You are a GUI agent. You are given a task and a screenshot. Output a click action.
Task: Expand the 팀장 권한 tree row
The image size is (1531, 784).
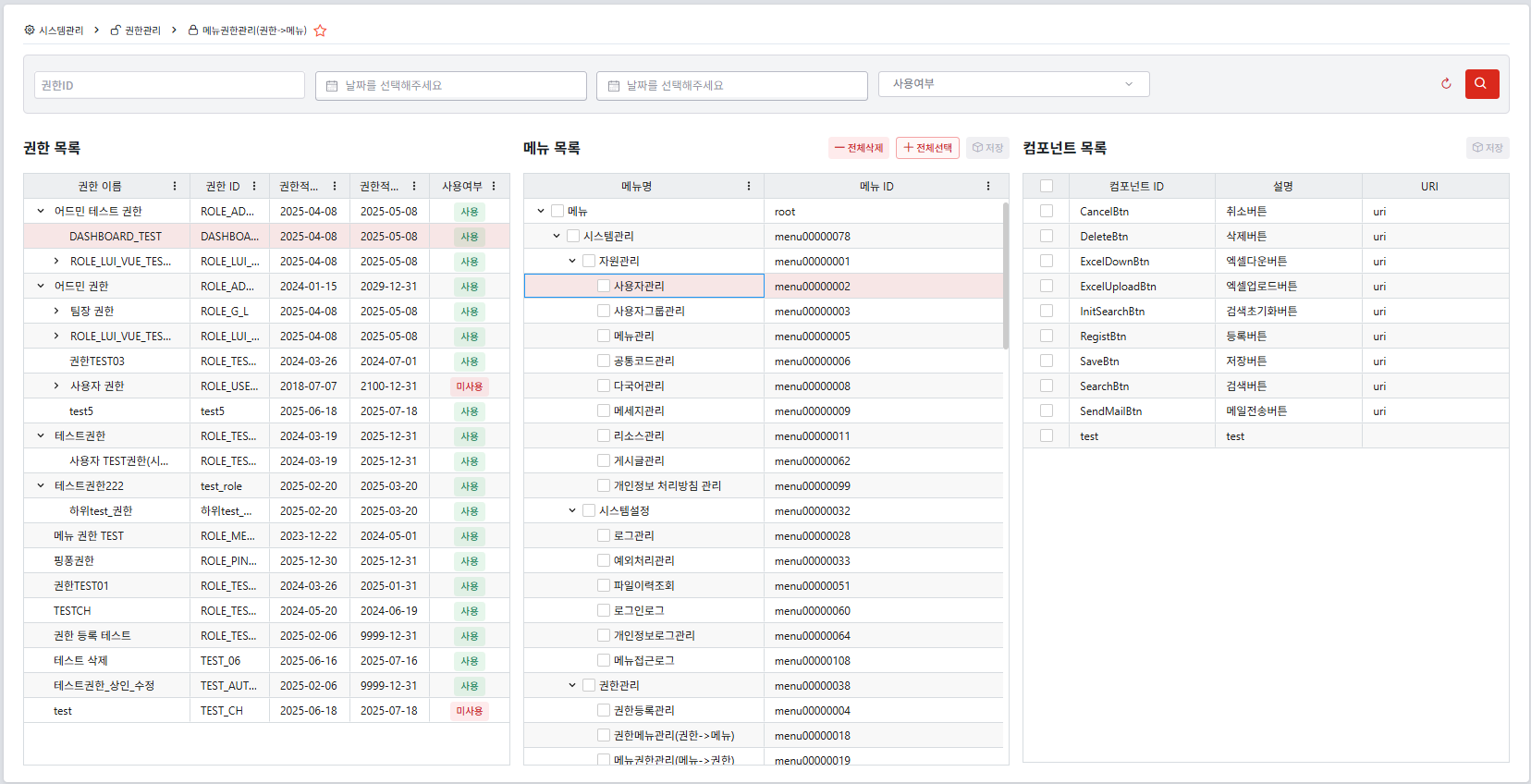56,311
